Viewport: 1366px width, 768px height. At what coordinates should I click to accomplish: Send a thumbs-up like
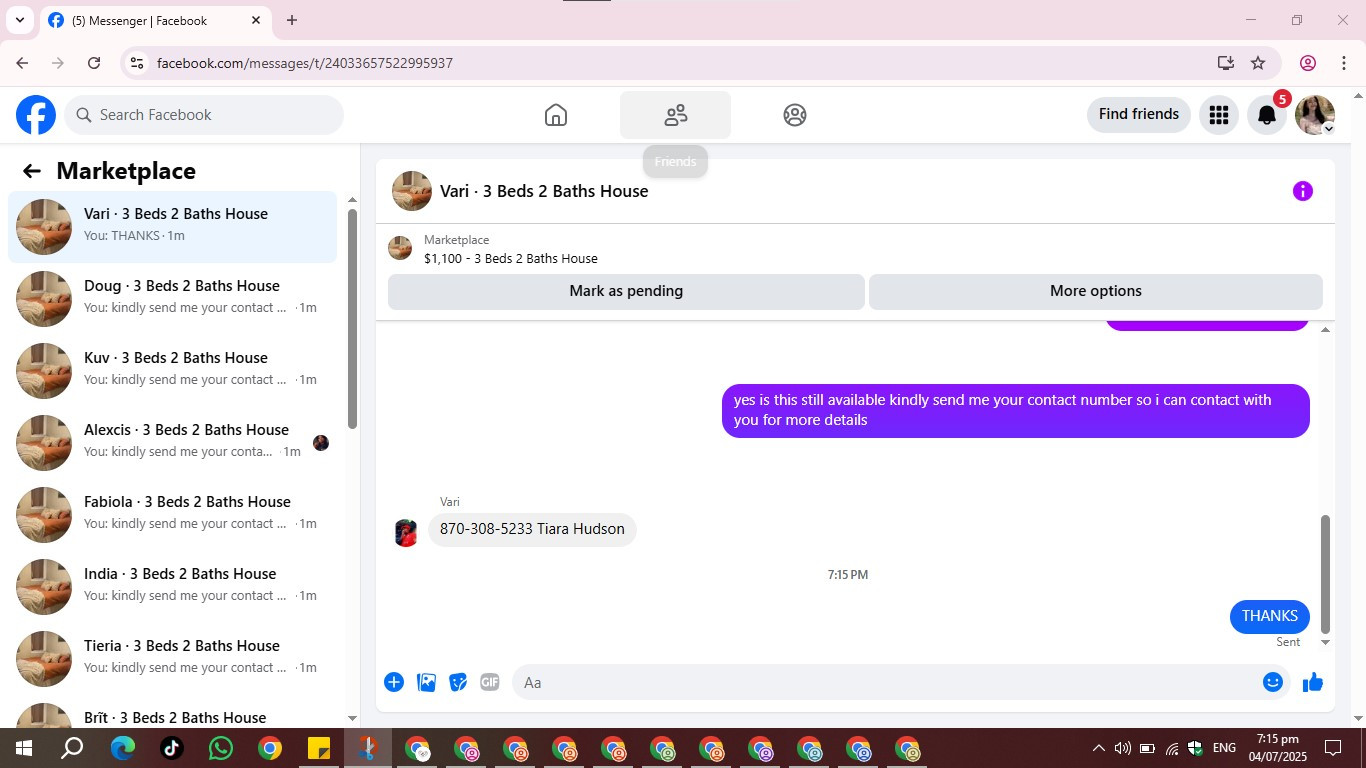pos(1313,682)
